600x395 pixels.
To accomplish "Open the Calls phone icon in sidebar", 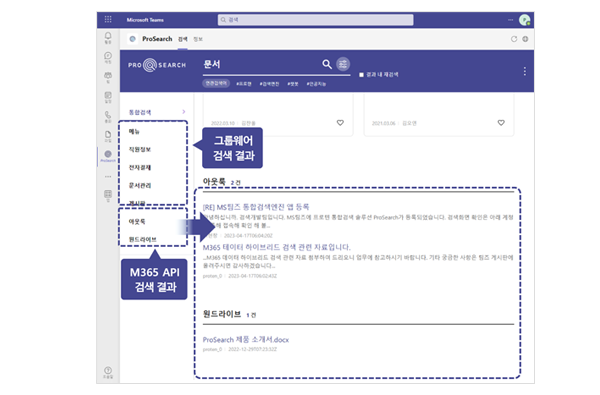I will coord(108,115).
